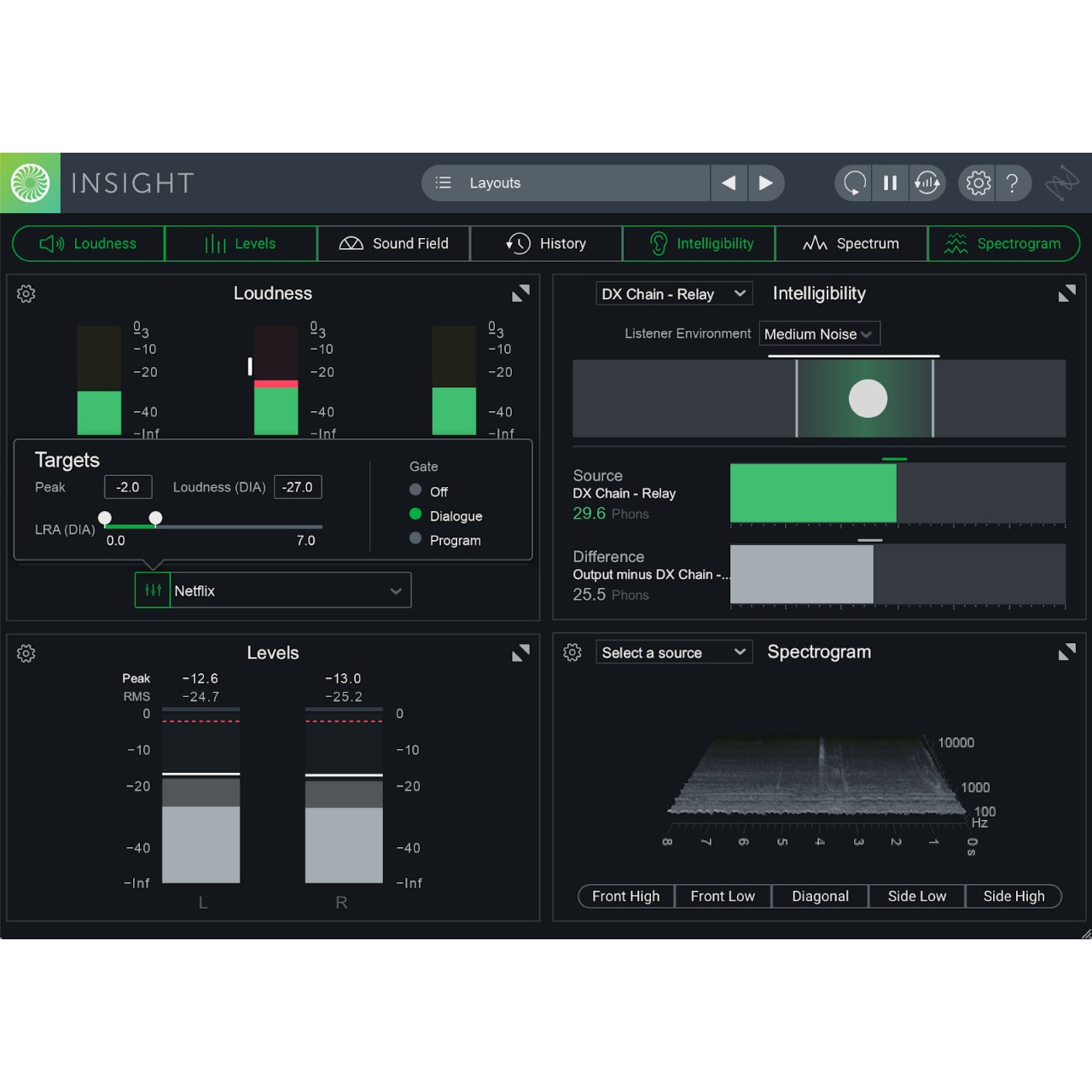Screen dimensions: 1092x1092
Task: Open the Medium Noise listener environment dropdown
Action: point(819,334)
